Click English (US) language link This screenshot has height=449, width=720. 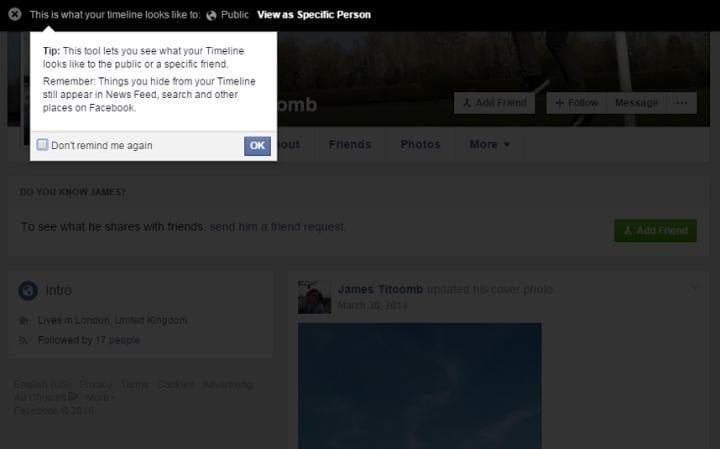[43, 384]
